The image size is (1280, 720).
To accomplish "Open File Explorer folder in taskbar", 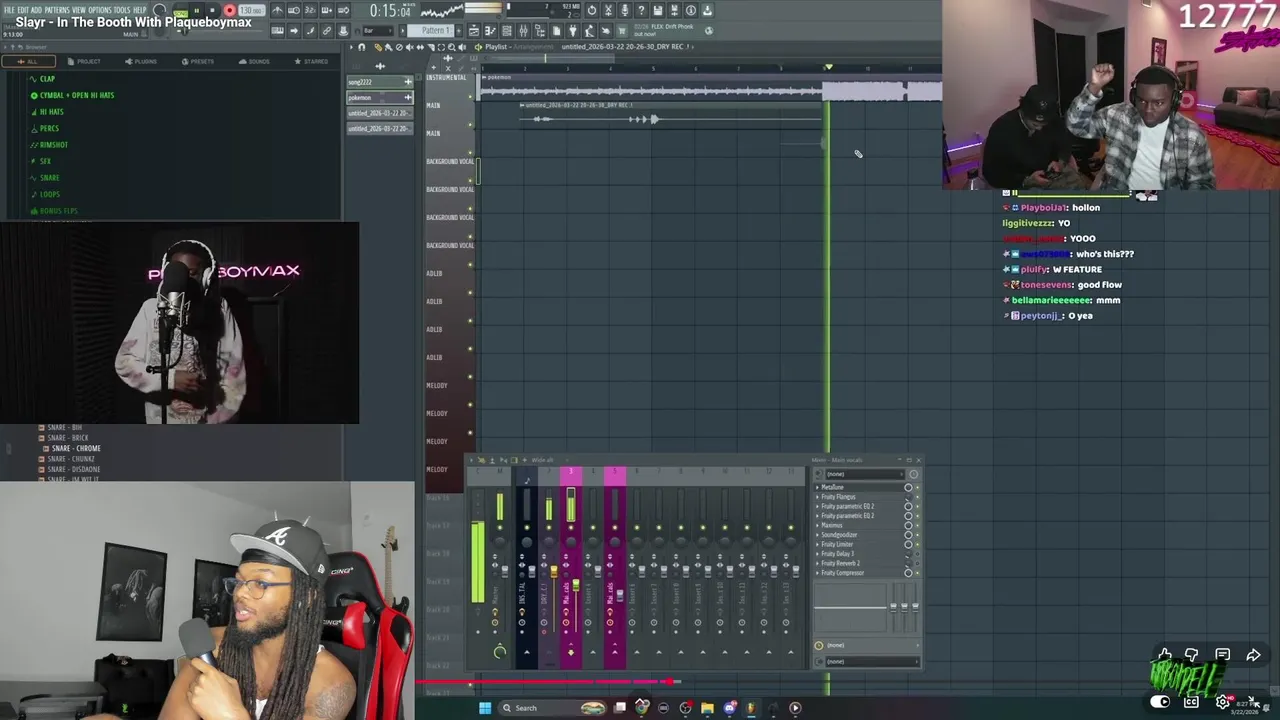I will 707,708.
